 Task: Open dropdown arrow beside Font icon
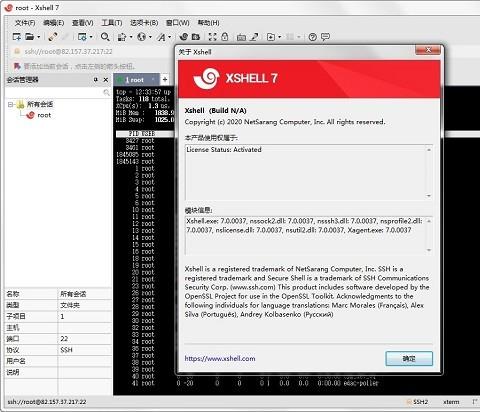click(170, 37)
